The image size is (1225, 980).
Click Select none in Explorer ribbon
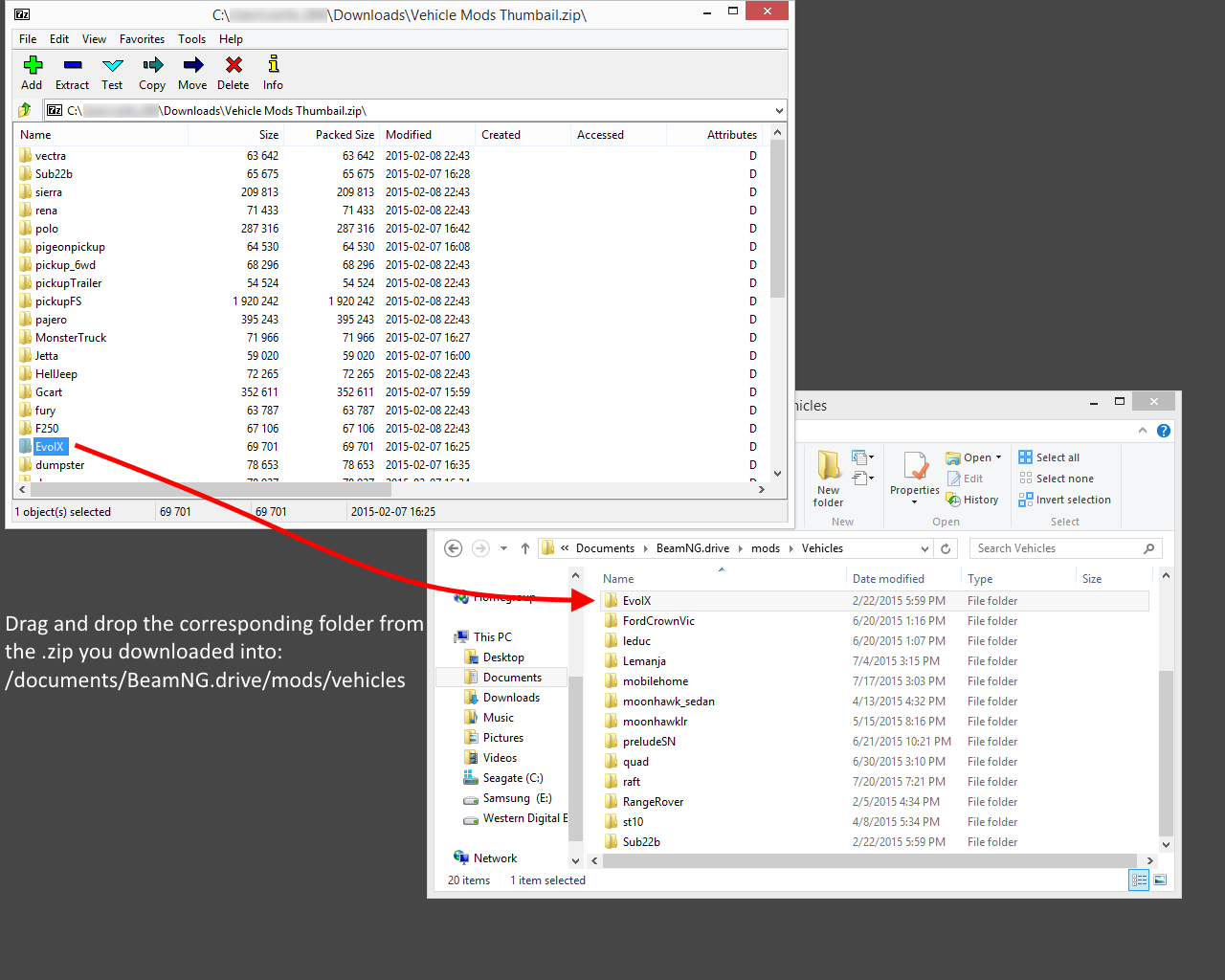(1057, 479)
